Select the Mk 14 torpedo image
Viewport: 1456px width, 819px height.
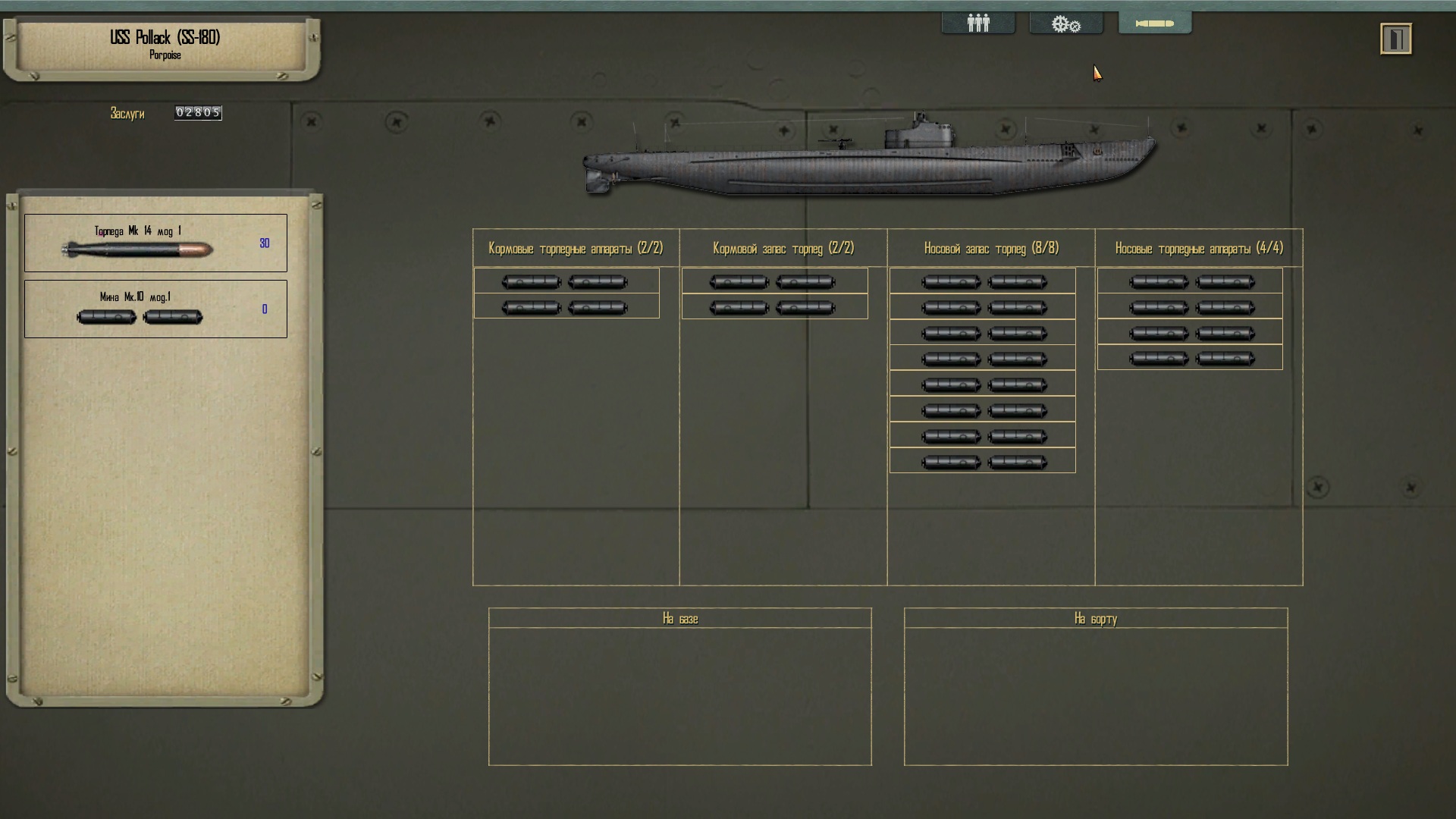coord(137,249)
